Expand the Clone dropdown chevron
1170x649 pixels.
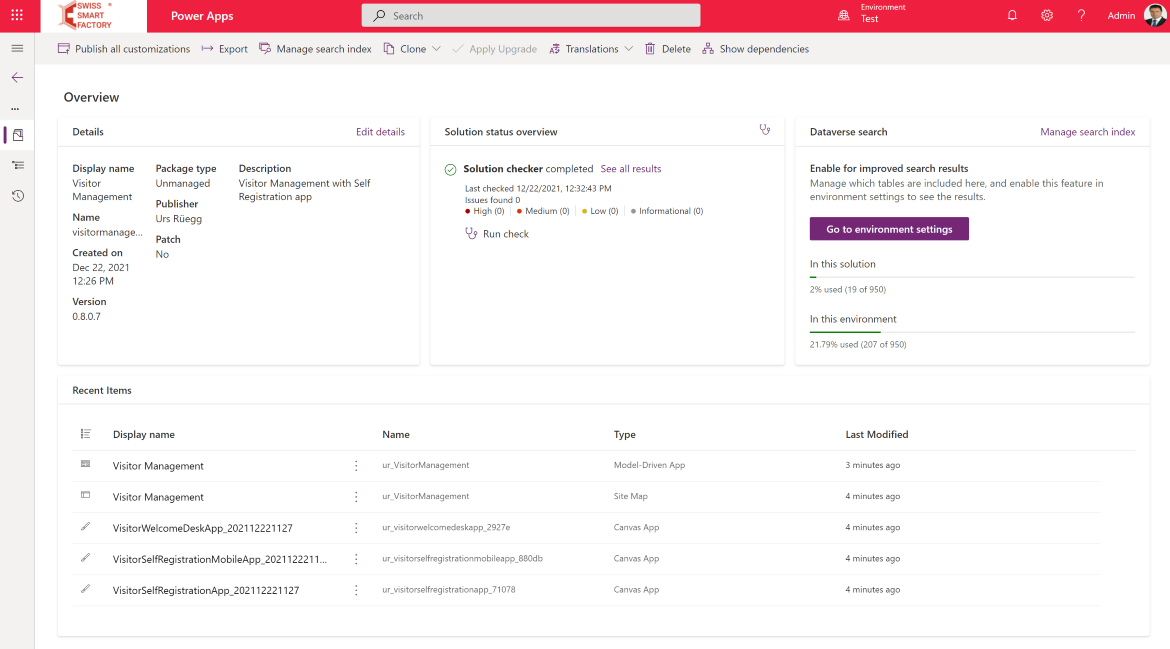tap(437, 48)
